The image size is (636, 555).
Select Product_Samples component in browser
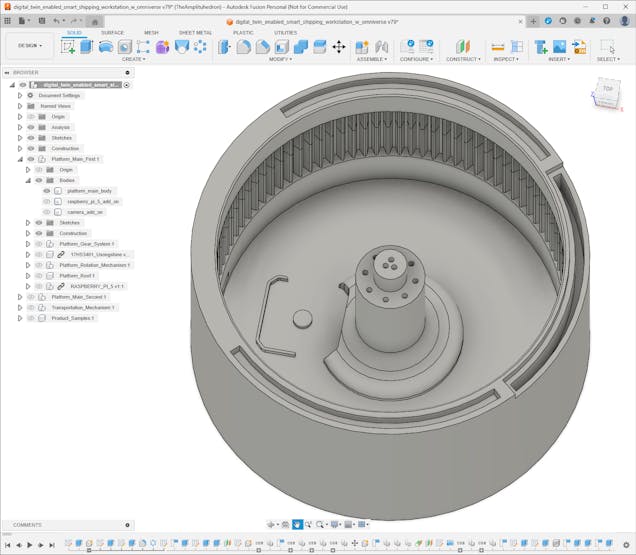tap(73, 318)
